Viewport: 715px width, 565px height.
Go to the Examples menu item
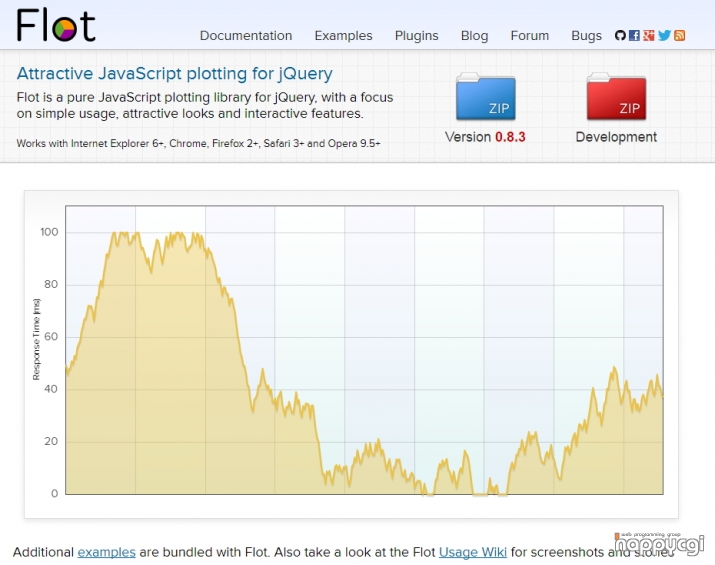(343, 36)
